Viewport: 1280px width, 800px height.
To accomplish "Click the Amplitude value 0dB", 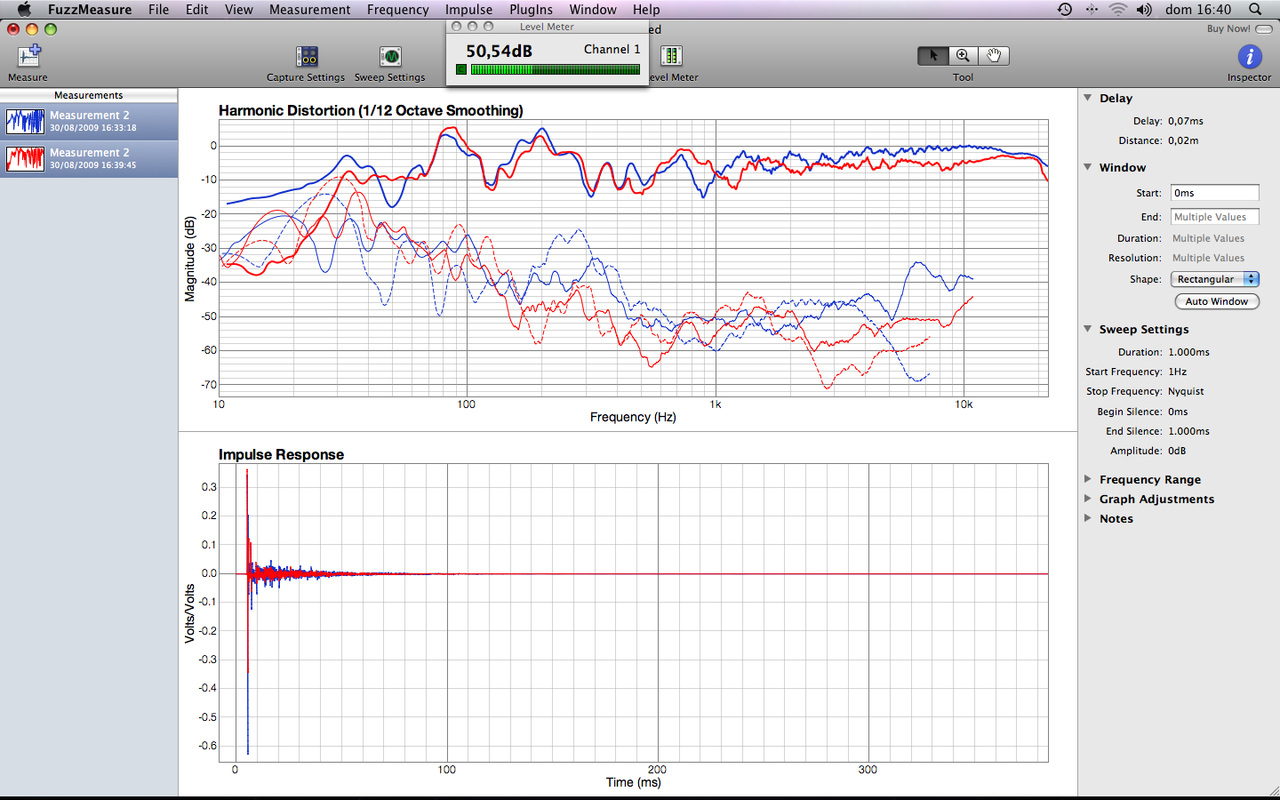I will [x=1178, y=451].
